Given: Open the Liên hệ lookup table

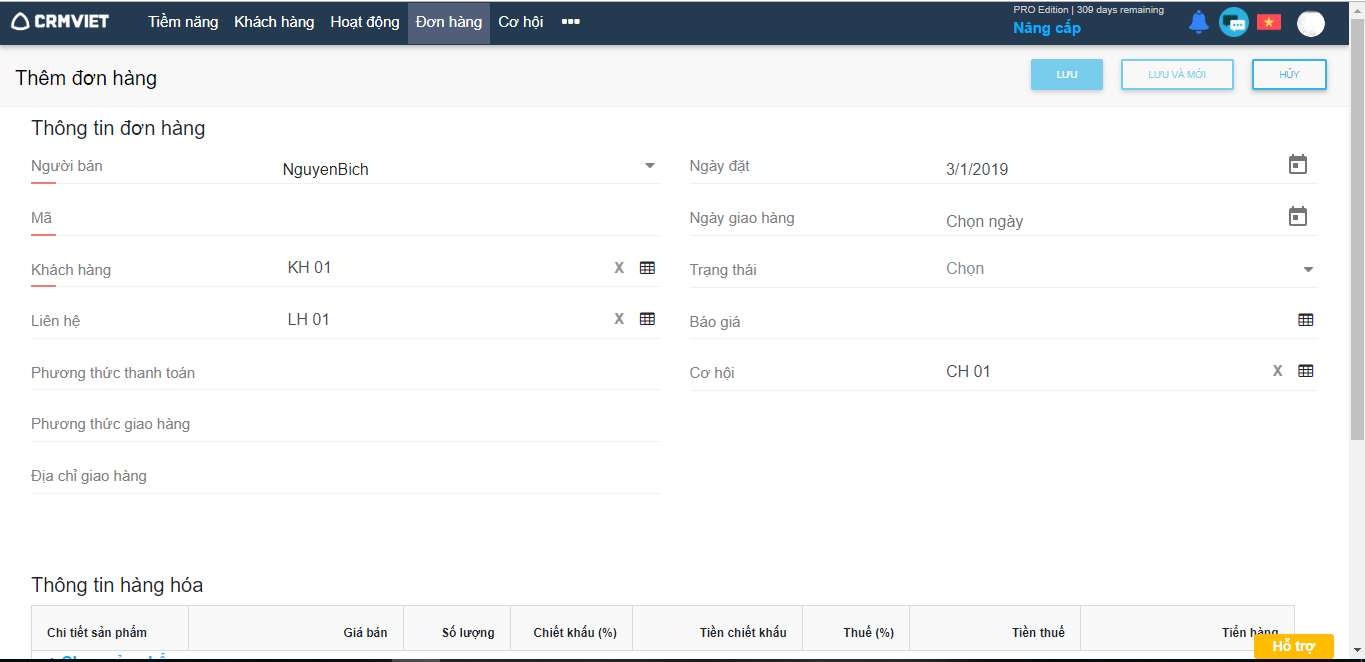Looking at the screenshot, I should (647, 319).
